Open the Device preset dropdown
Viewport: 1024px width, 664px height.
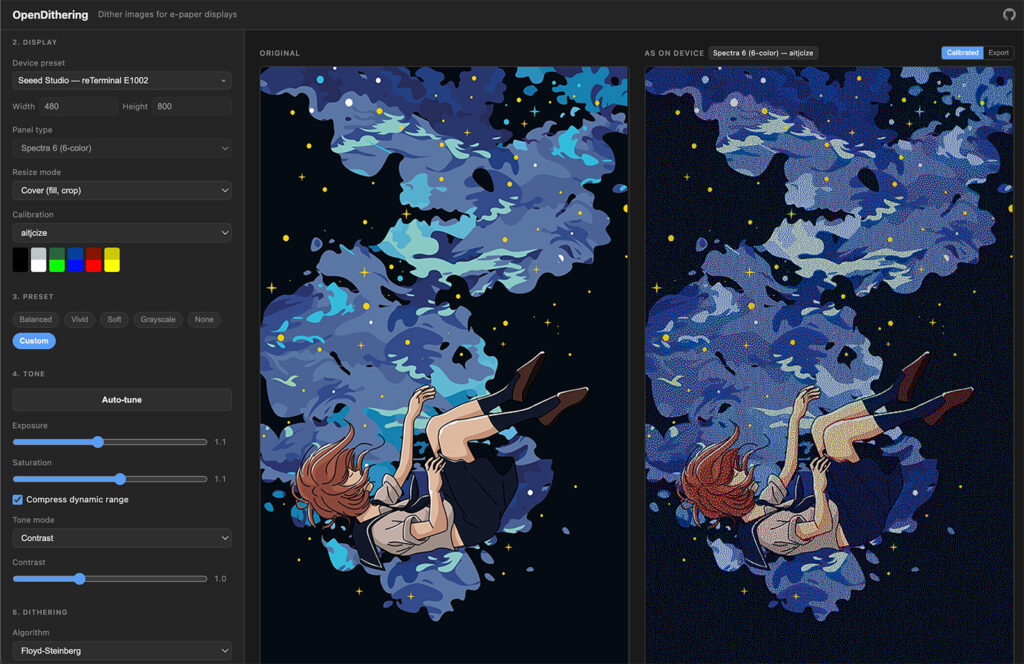coord(121,80)
